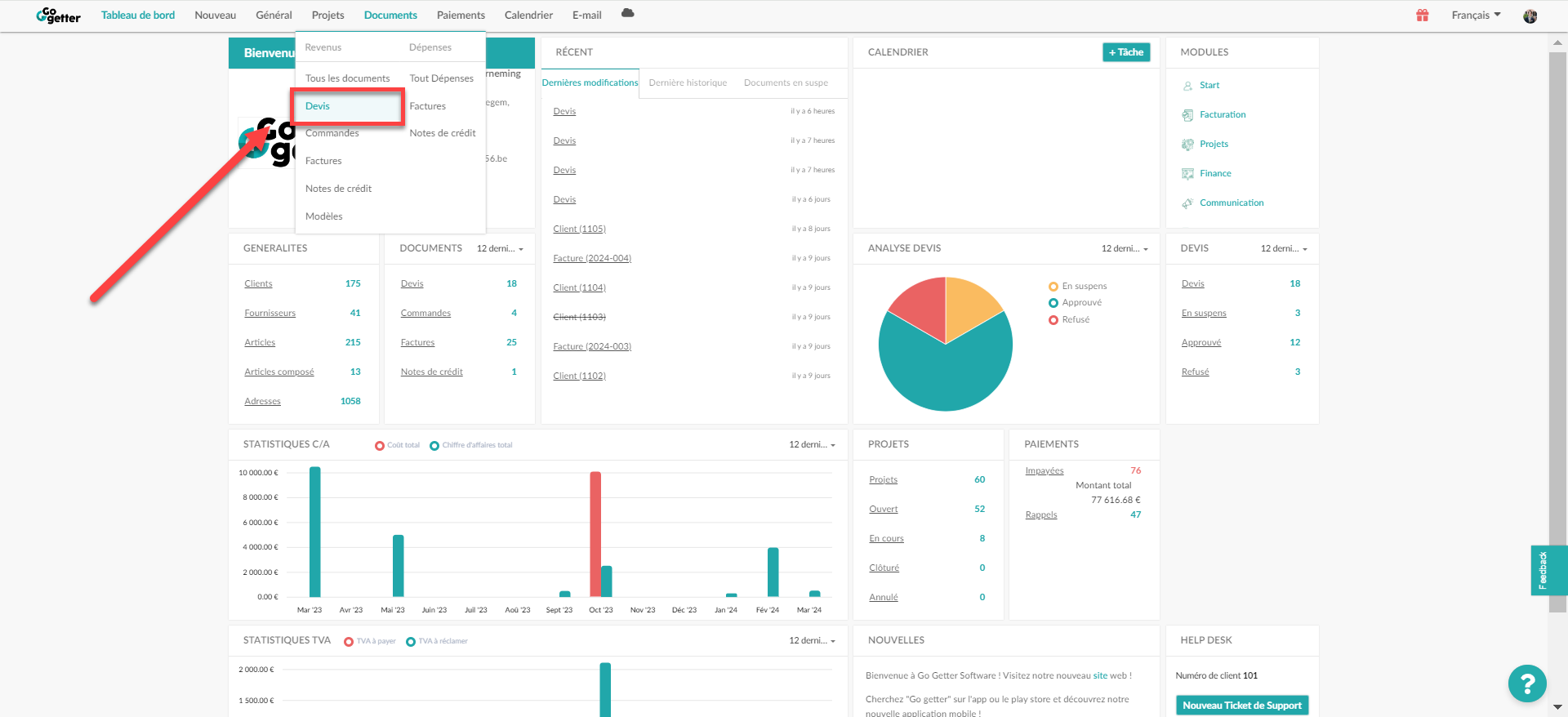Open the E-mail menu
Screen dimensions: 1568x717
(586, 16)
